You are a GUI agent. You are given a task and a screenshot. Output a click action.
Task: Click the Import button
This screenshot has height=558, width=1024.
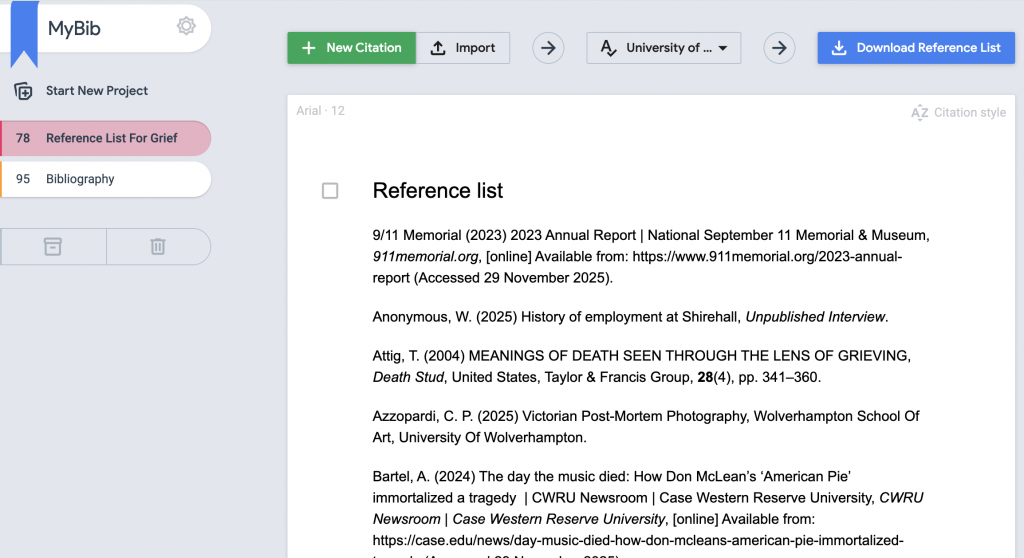463,48
